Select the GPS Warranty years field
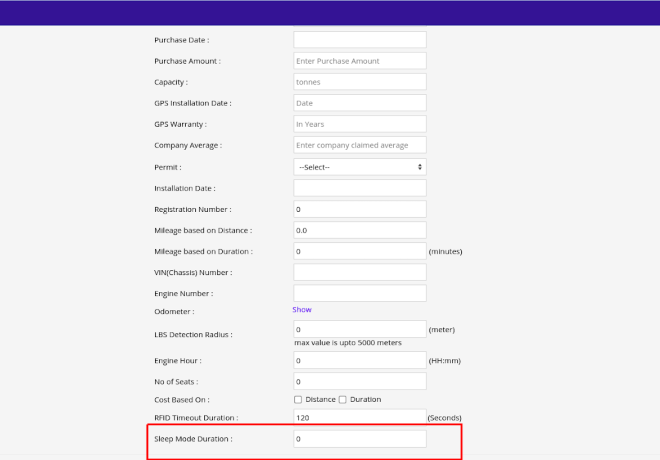This screenshot has width=660, height=460. 360,124
